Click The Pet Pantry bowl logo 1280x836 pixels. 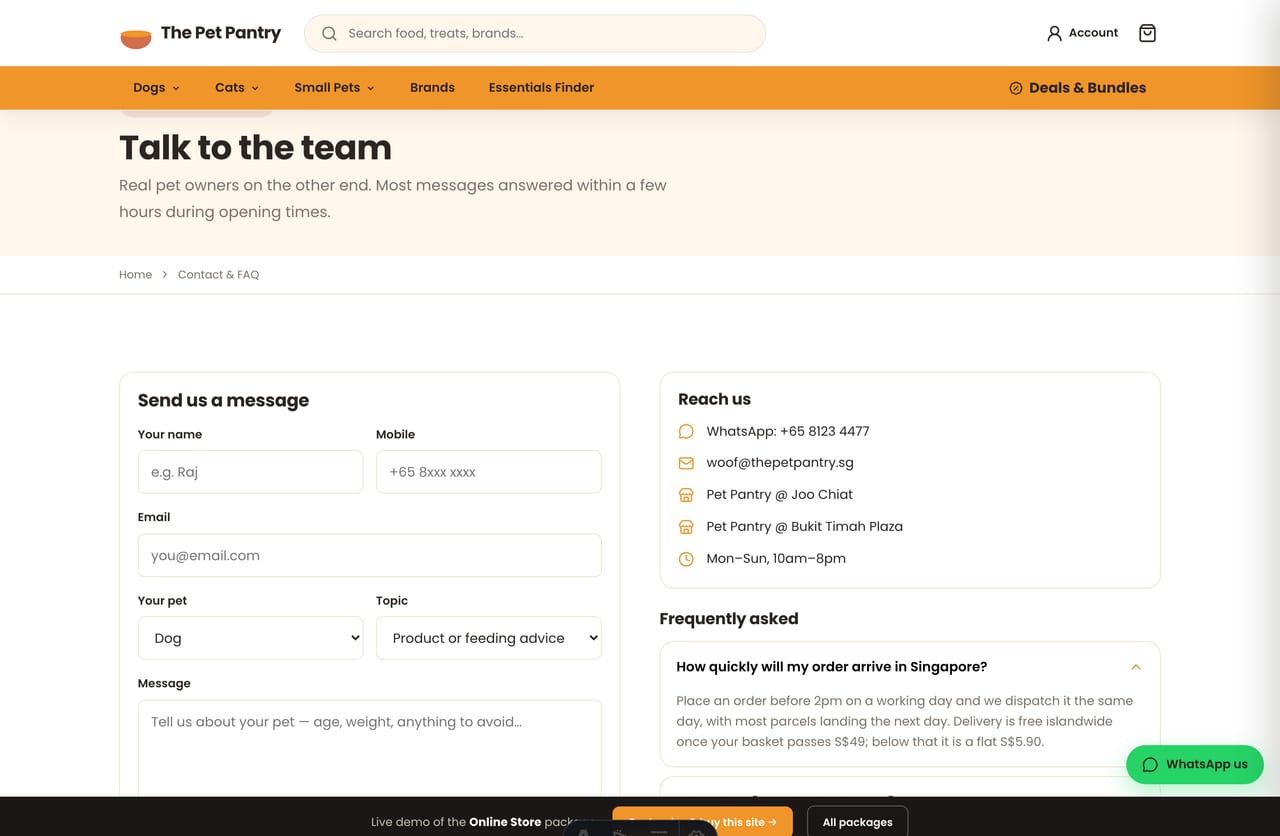[136, 38]
